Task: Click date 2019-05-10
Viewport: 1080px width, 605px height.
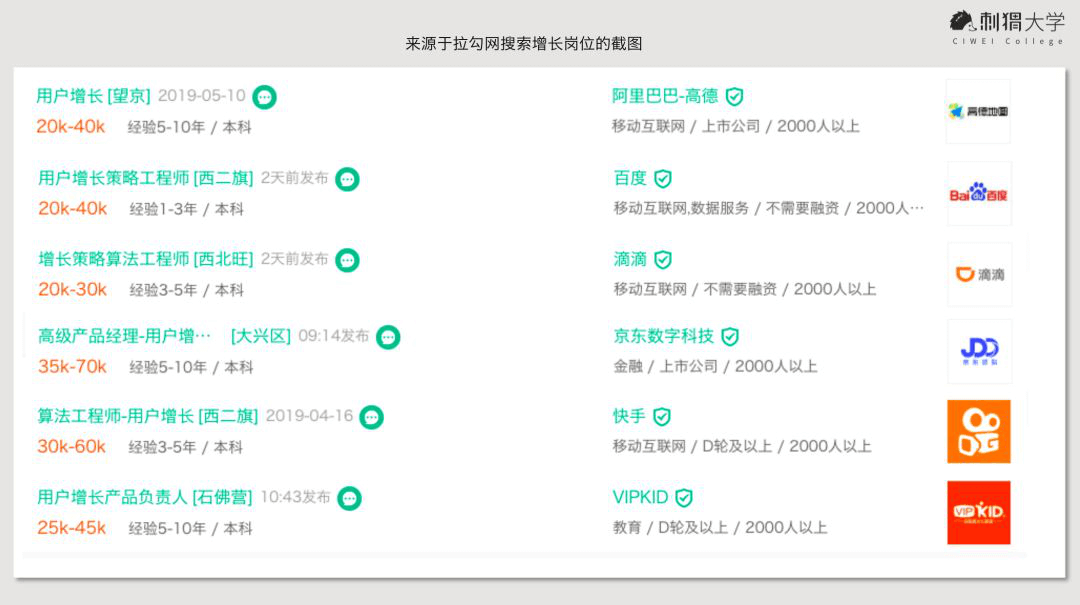Action: pyautogui.click(x=202, y=96)
